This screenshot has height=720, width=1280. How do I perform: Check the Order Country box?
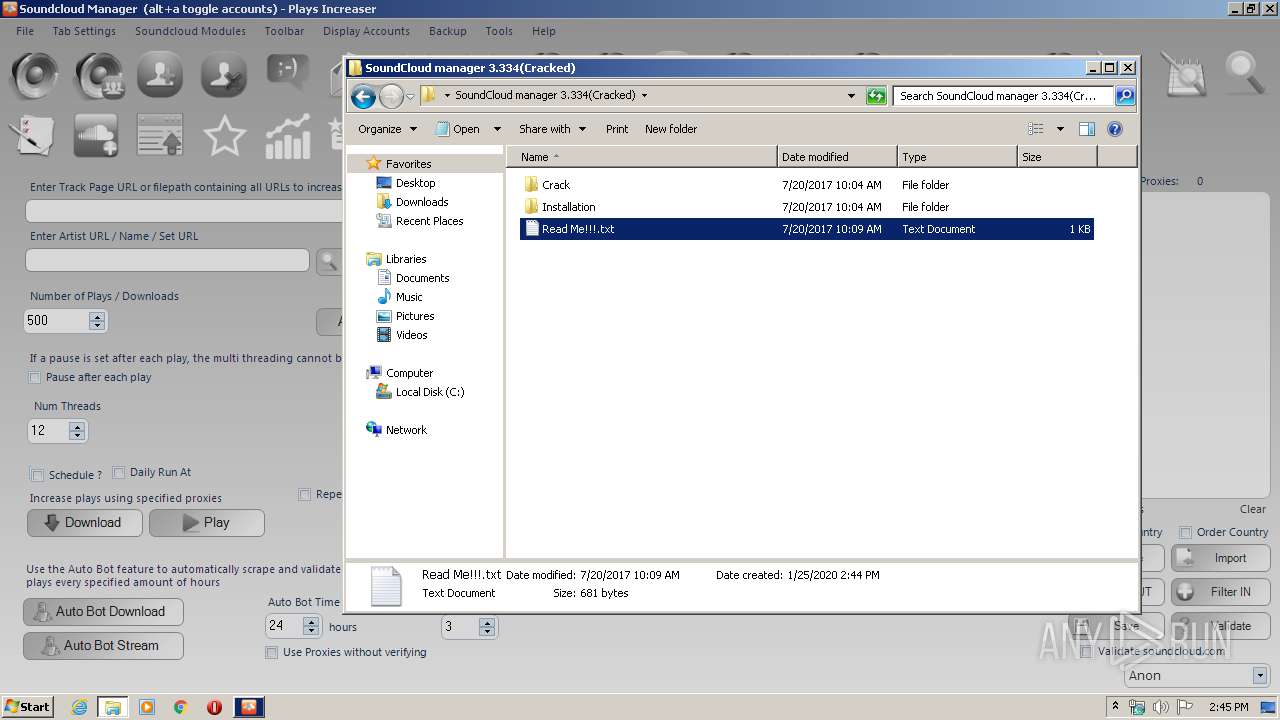pyautogui.click(x=1185, y=532)
